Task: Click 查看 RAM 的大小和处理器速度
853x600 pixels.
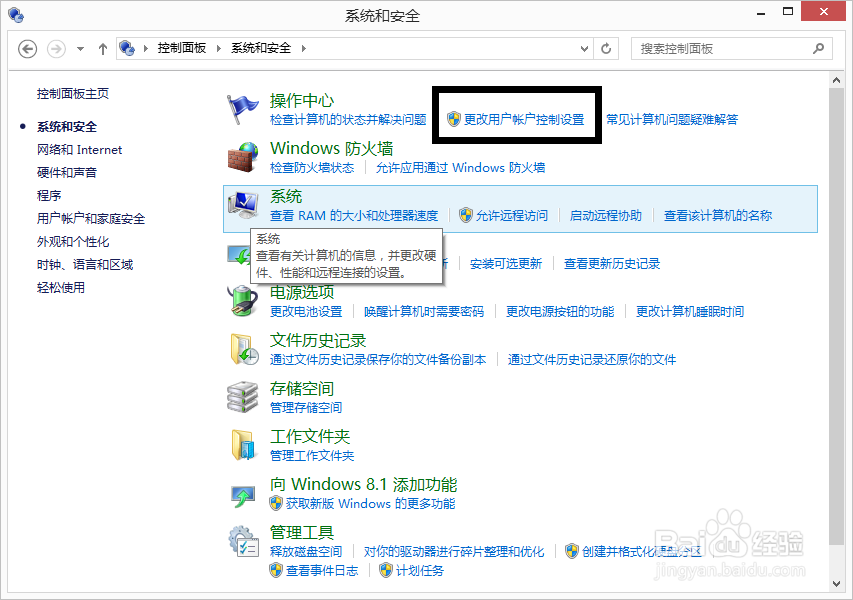Action: pos(354,215)
